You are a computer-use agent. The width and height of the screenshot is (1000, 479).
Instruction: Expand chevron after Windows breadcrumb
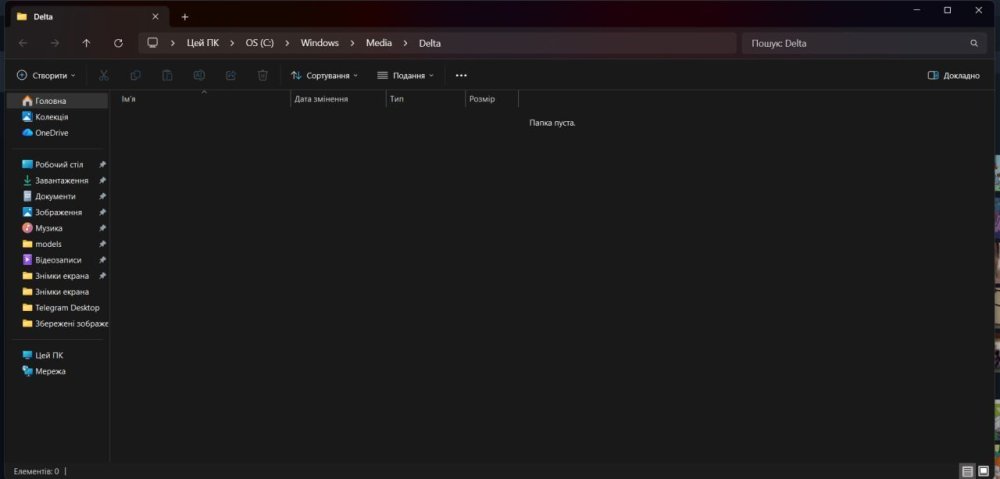click(352, 43)
